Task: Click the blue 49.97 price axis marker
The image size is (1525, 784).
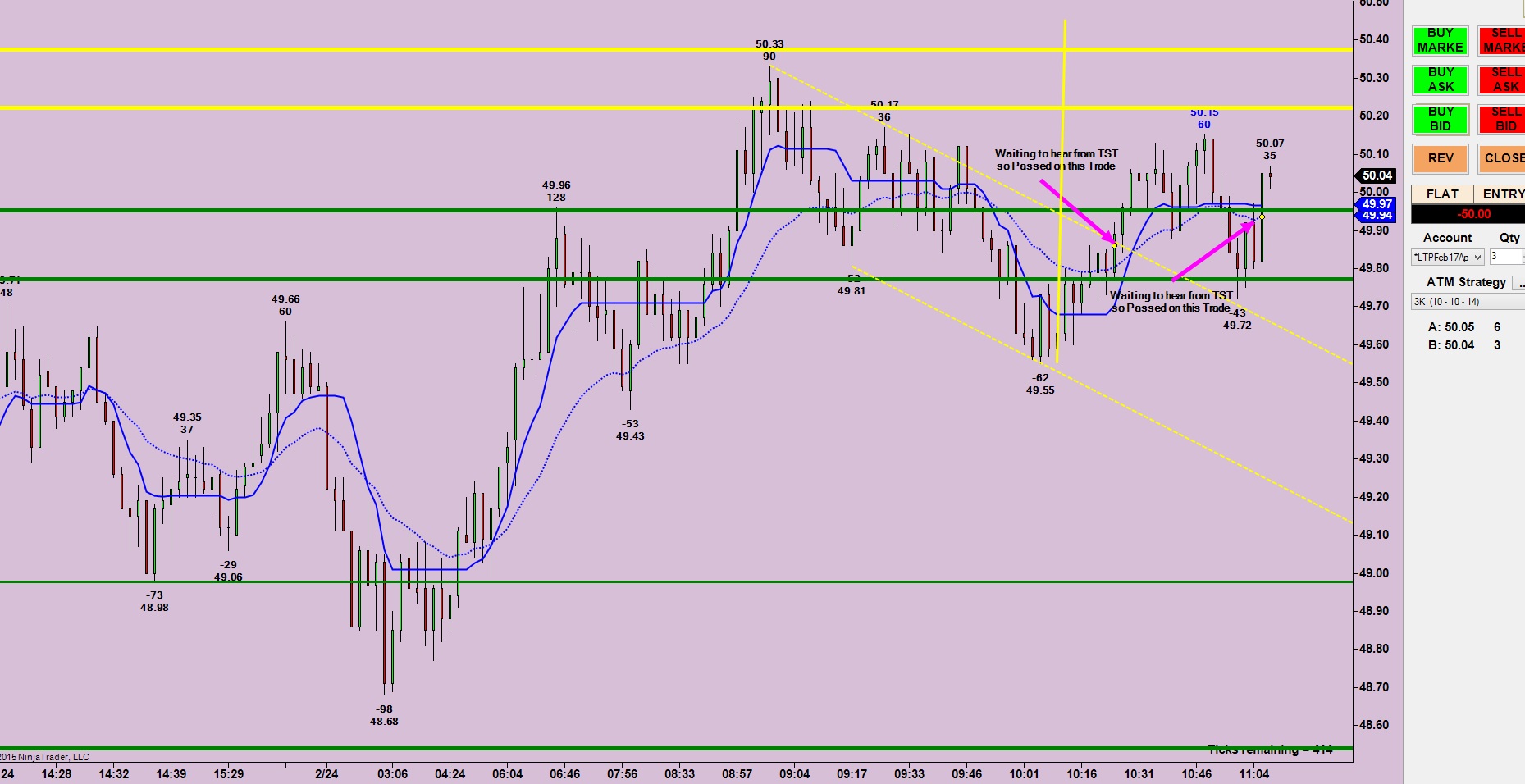Action: point(1376,204)
